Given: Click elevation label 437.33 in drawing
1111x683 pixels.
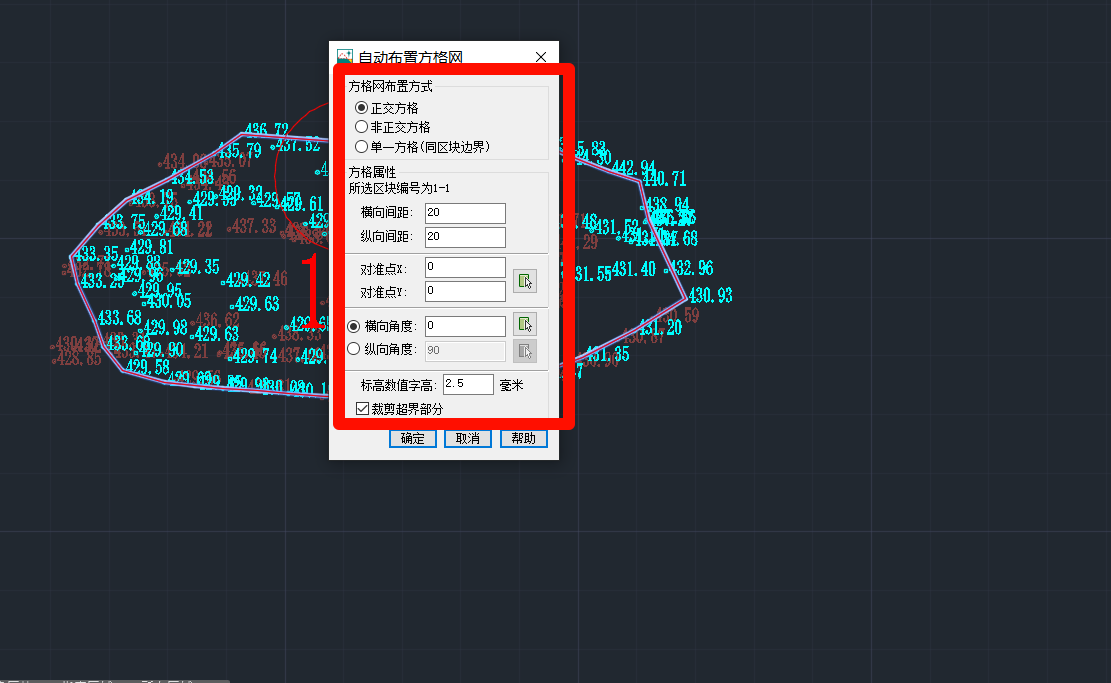Looking at the screenshot, I should [x=253, y=227].
